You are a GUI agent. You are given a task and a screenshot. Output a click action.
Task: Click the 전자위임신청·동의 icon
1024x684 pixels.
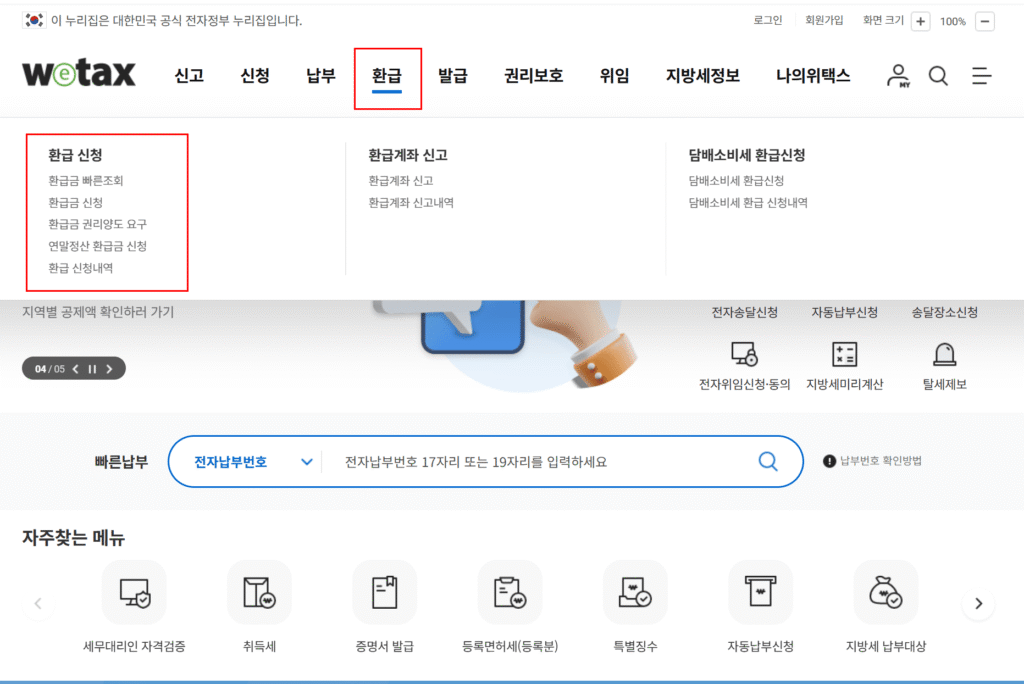744,354
